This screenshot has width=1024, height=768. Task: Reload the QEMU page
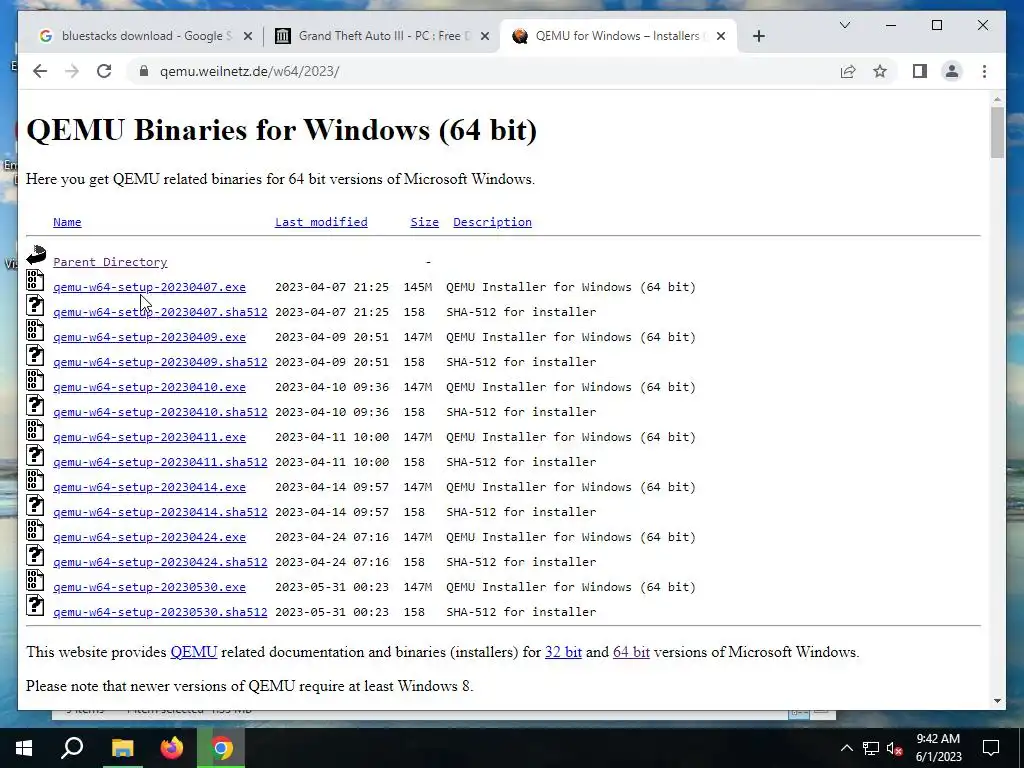104,71
